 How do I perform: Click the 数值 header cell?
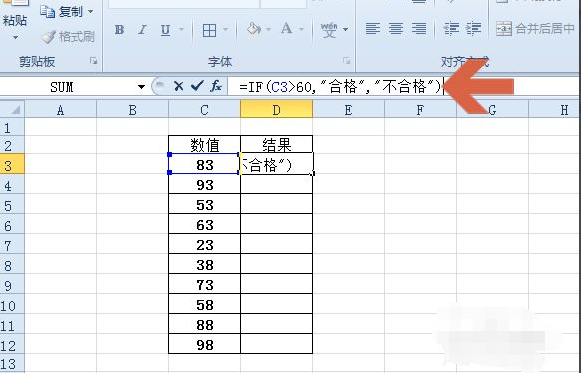(x=204, y=145)
